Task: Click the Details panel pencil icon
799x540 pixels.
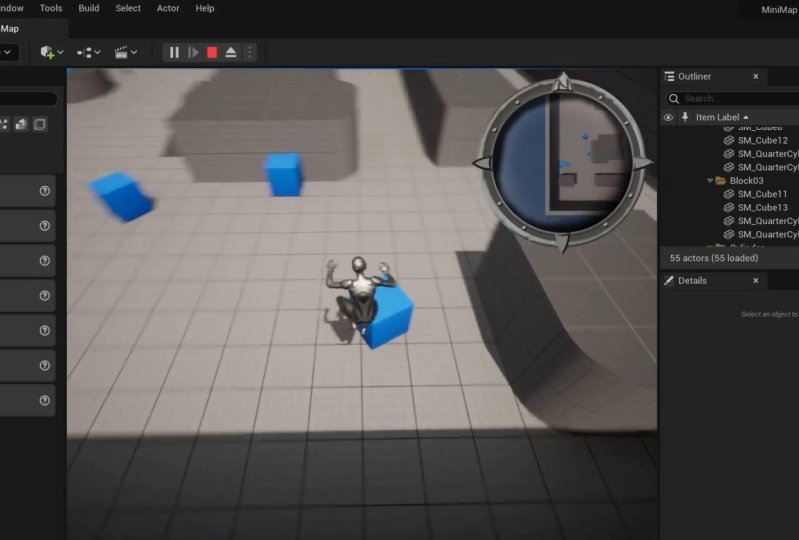Action: (669, 281)
